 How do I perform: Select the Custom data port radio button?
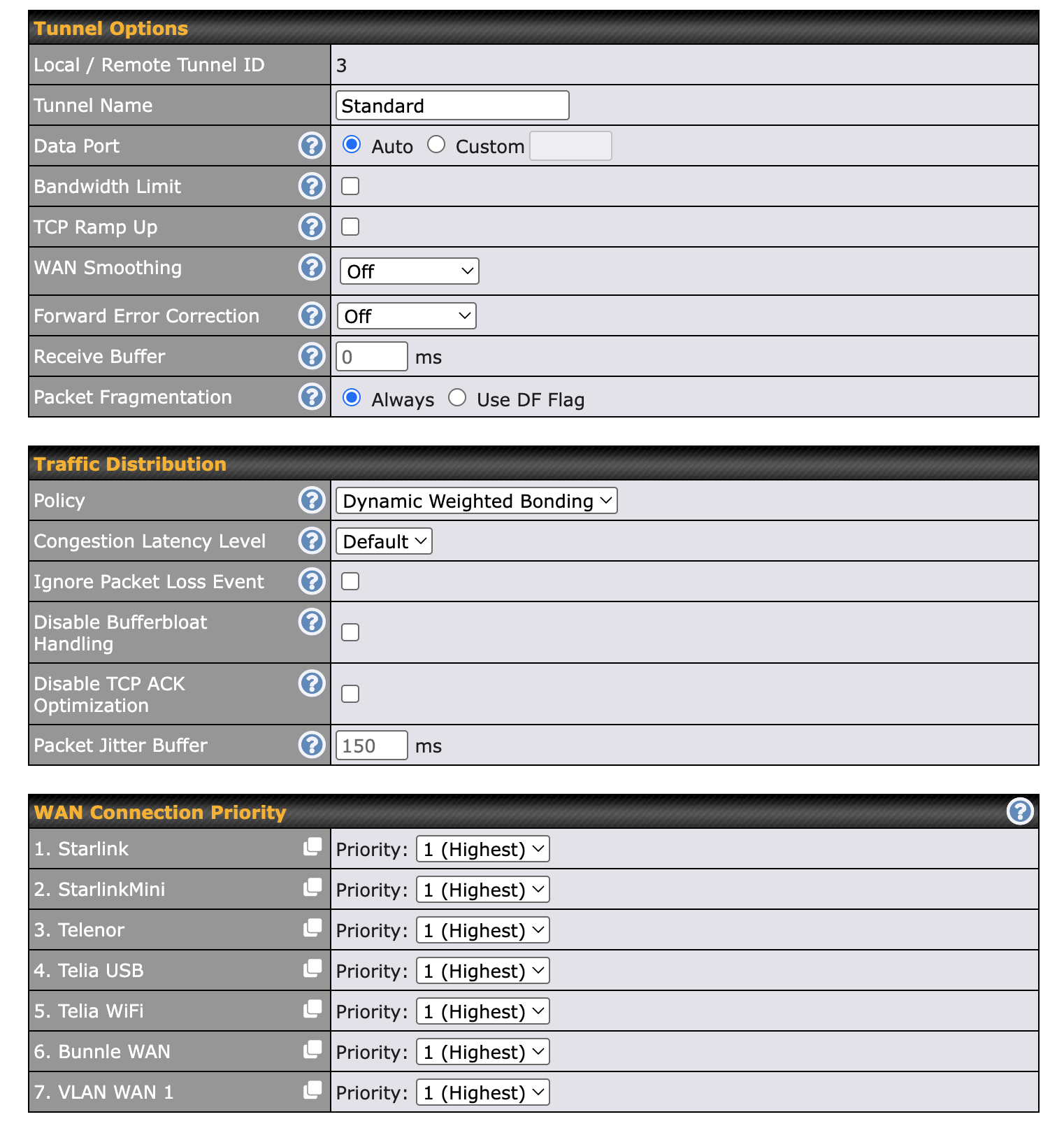click(x=436, y=145)
